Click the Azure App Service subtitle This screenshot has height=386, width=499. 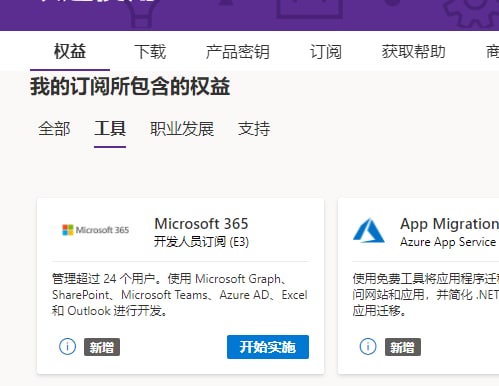448,242
